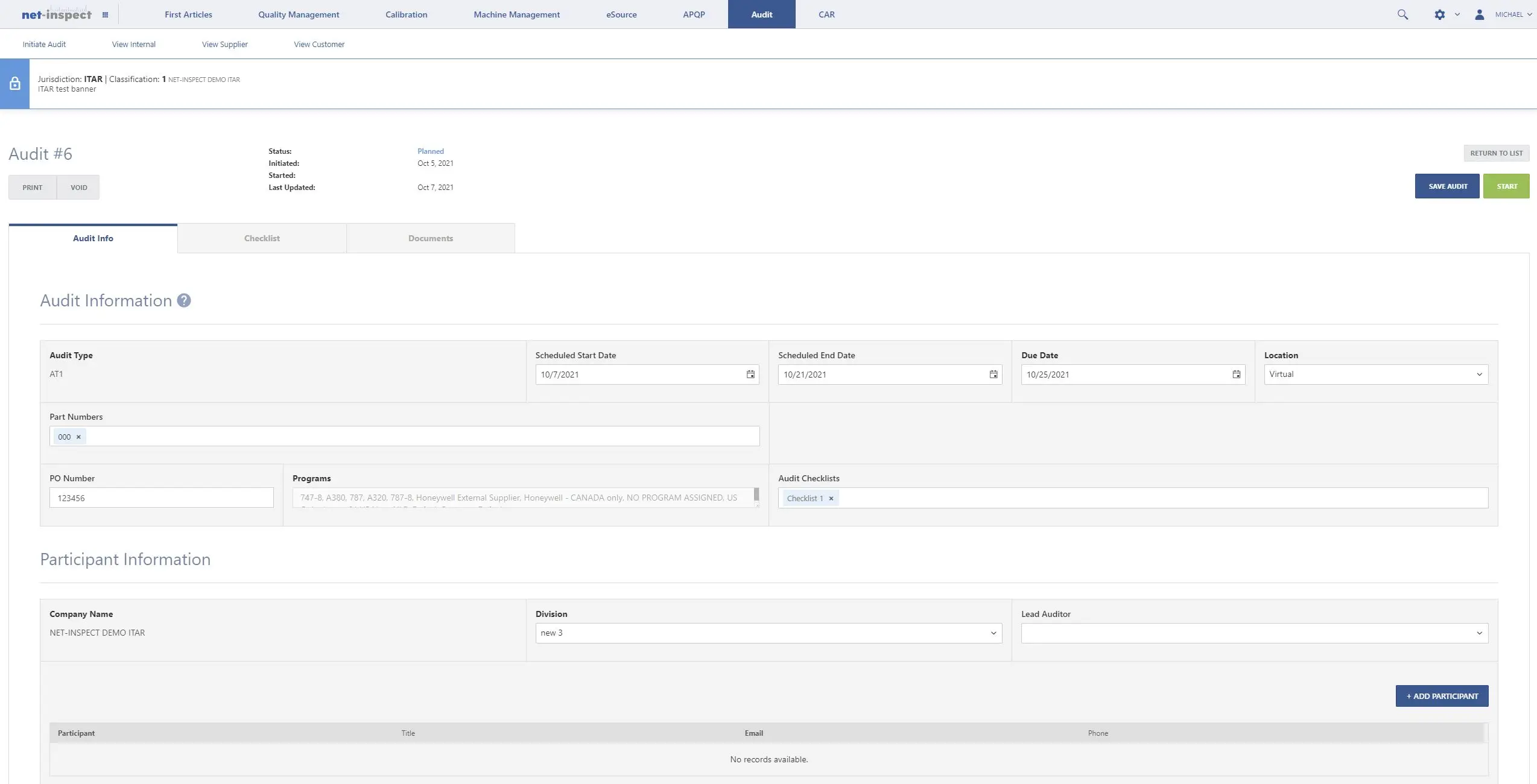Click the PO Number input field
The width and height of the screenshot is (1537, 784).
pos(160,498)
